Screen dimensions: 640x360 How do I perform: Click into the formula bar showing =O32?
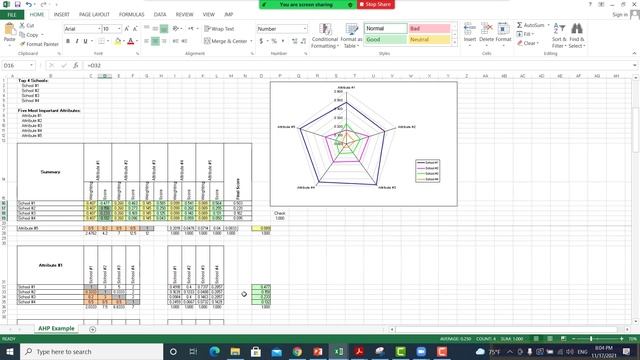point(359,65)
